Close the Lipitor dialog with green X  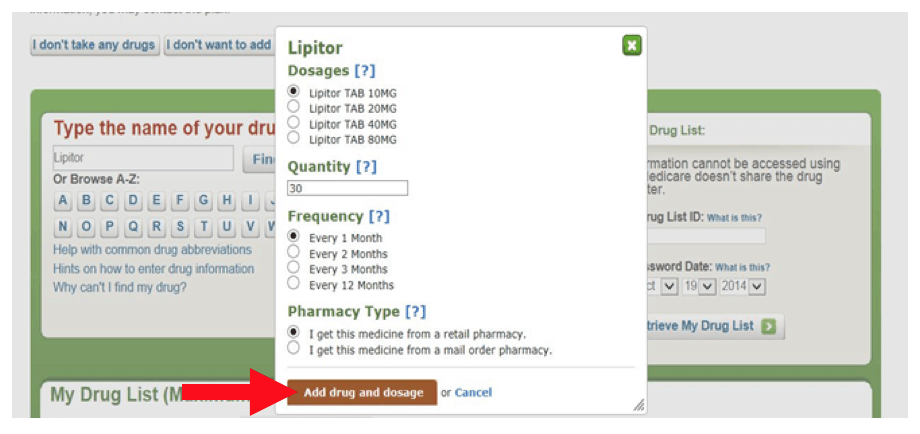(x=631, y=46)
